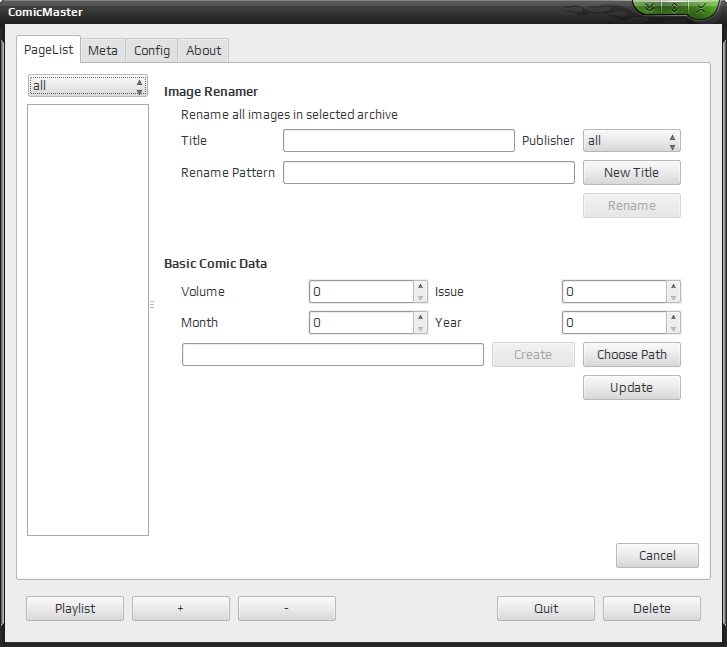Click the Delete button
Screen dimensions: 727x647
click(x=651, y=609)
